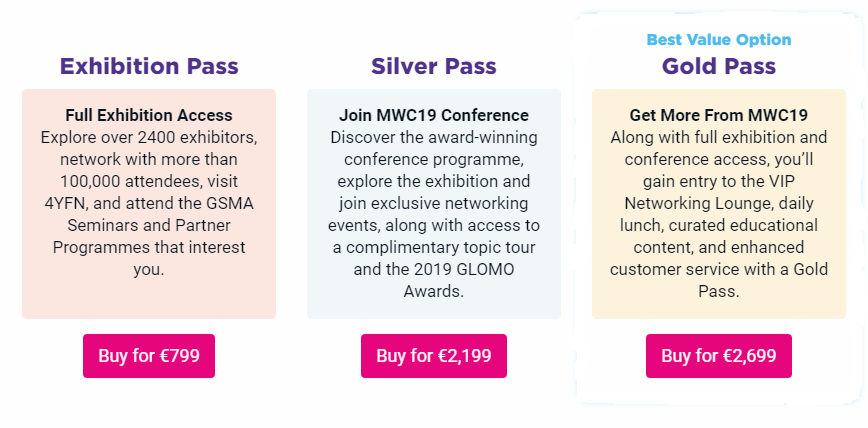Select the Exhibition Pass heading
Screen dimensions: 868x428
149,66
